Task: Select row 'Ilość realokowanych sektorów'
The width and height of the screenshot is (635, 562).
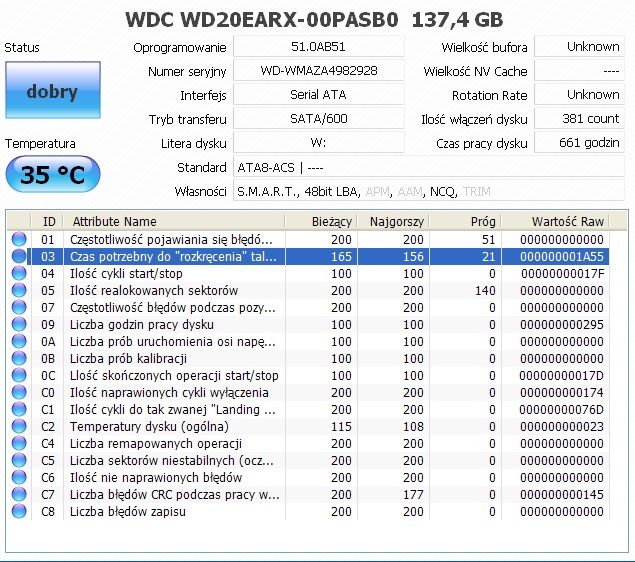Action: click(308, 290)
